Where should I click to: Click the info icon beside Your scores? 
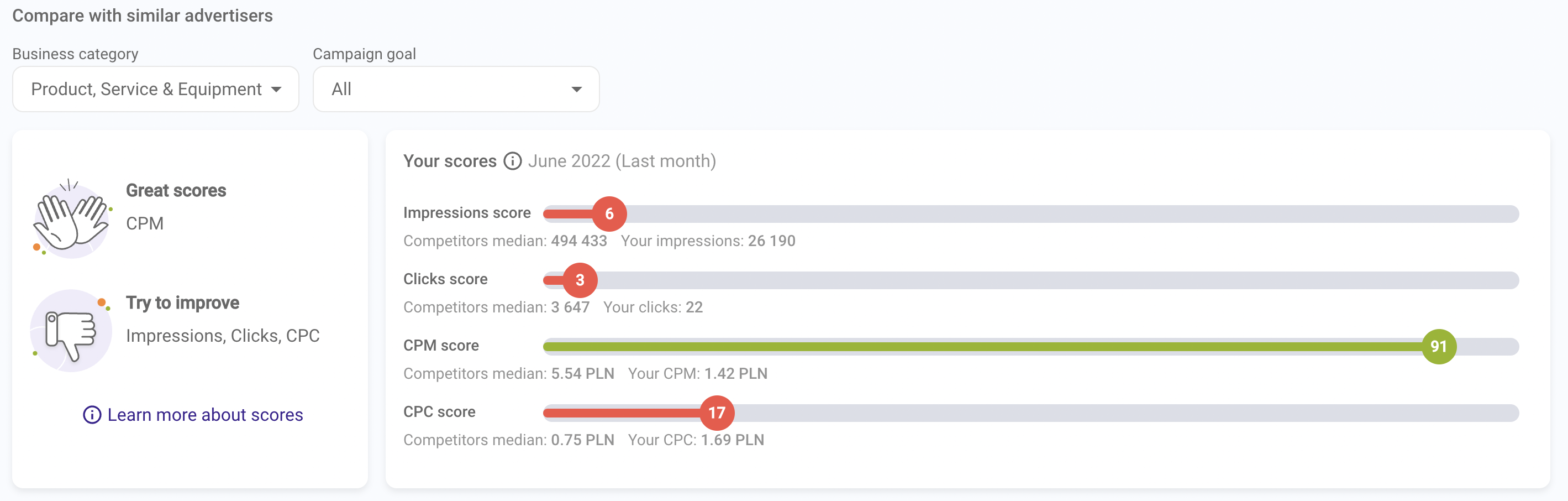tap(513, 161)
